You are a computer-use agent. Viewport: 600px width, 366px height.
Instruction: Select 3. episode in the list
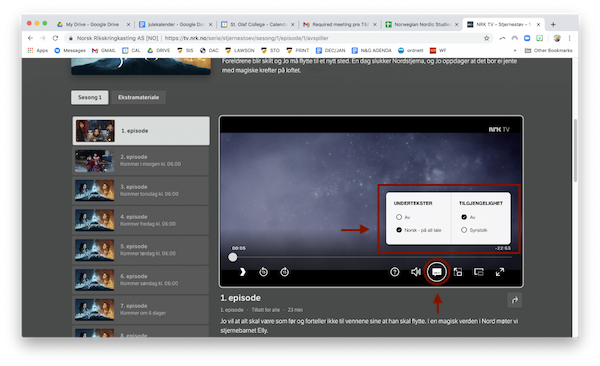[141, 190]
